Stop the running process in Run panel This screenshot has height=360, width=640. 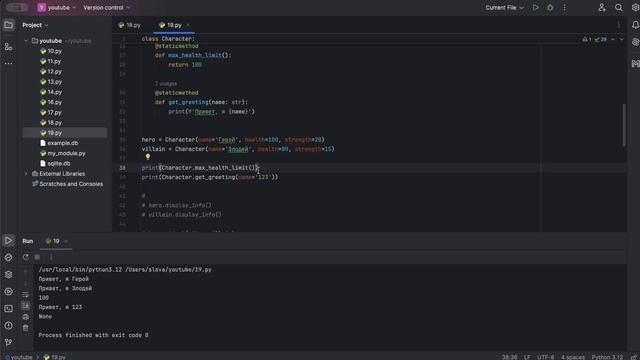(x=37, y=257)
